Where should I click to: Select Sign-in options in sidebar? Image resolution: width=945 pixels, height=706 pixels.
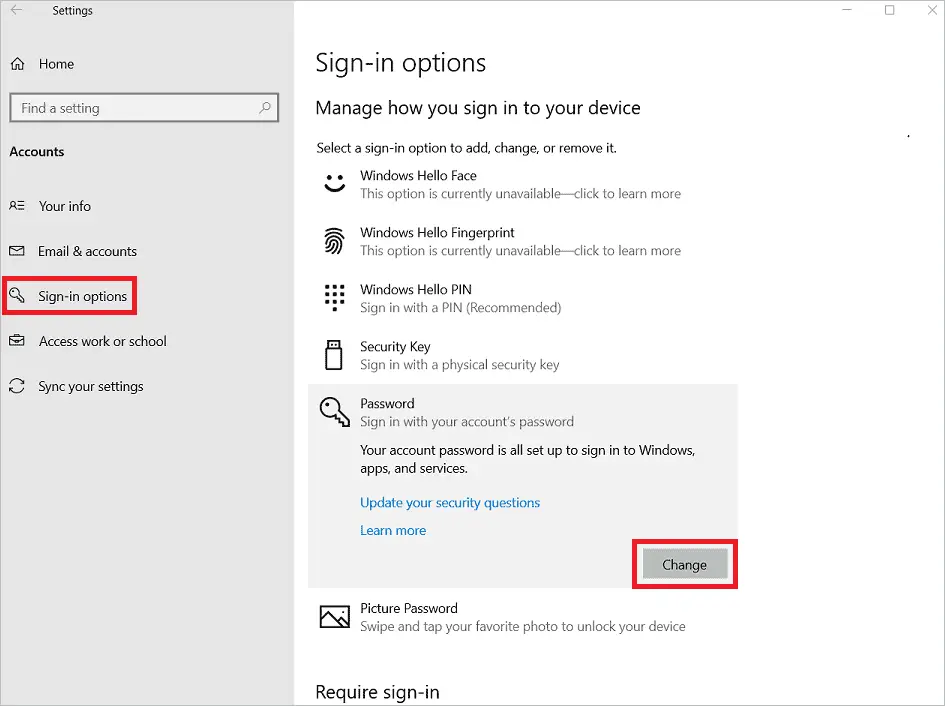[x=83, y=296]
